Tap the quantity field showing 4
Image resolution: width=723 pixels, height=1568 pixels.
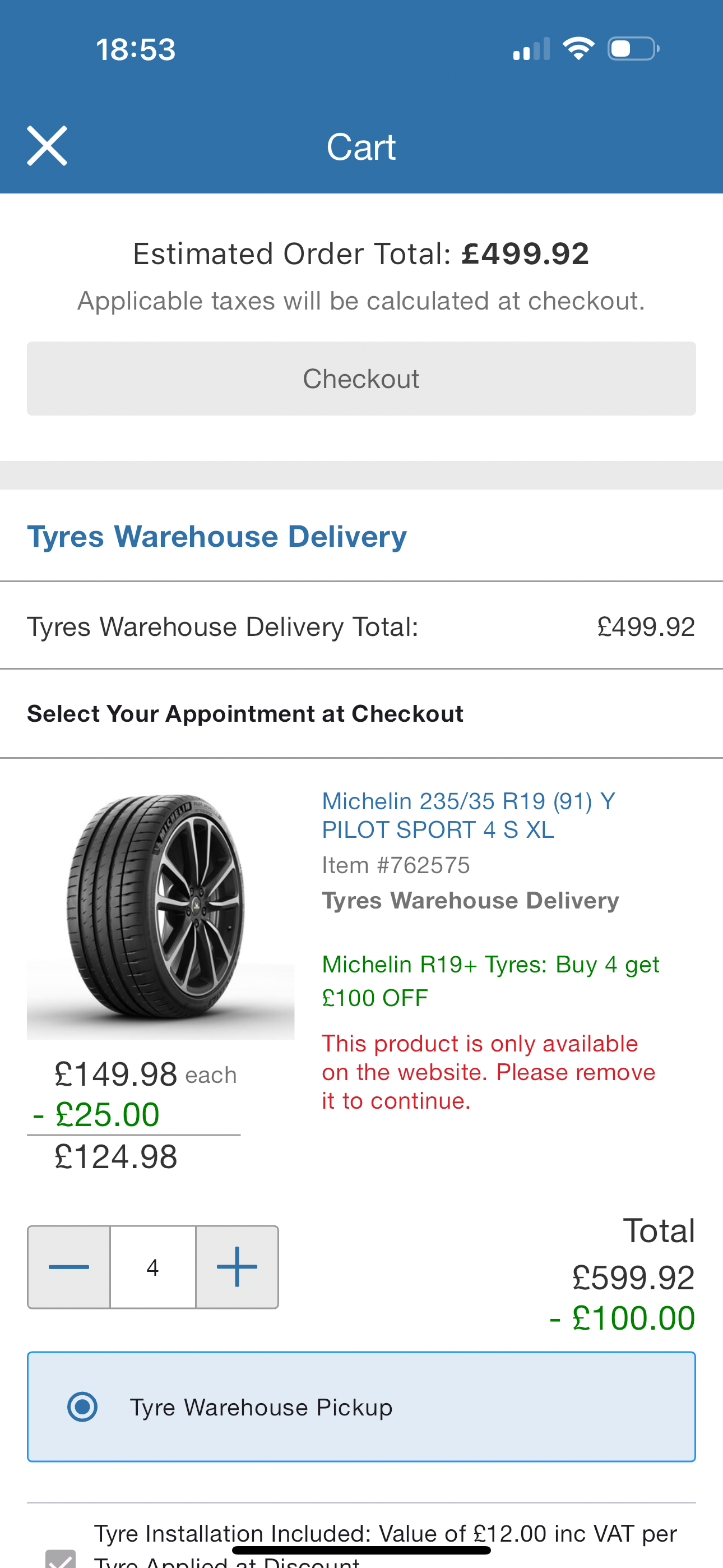(153, 1267)
